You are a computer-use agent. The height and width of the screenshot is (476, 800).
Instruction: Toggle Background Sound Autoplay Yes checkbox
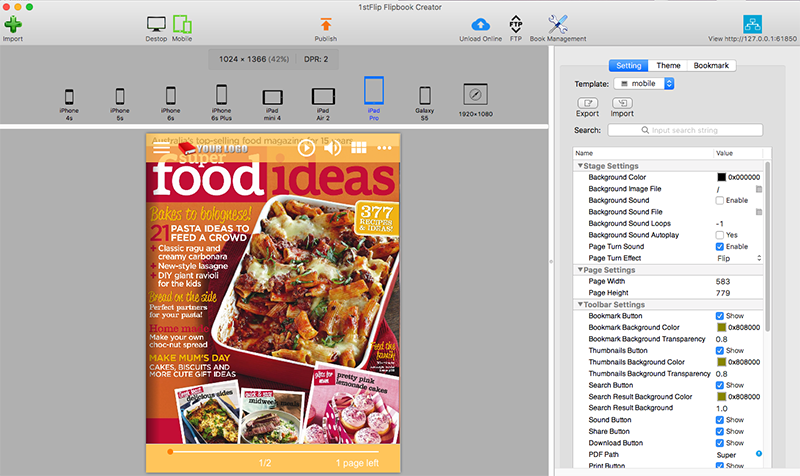(x=719, y=235)
